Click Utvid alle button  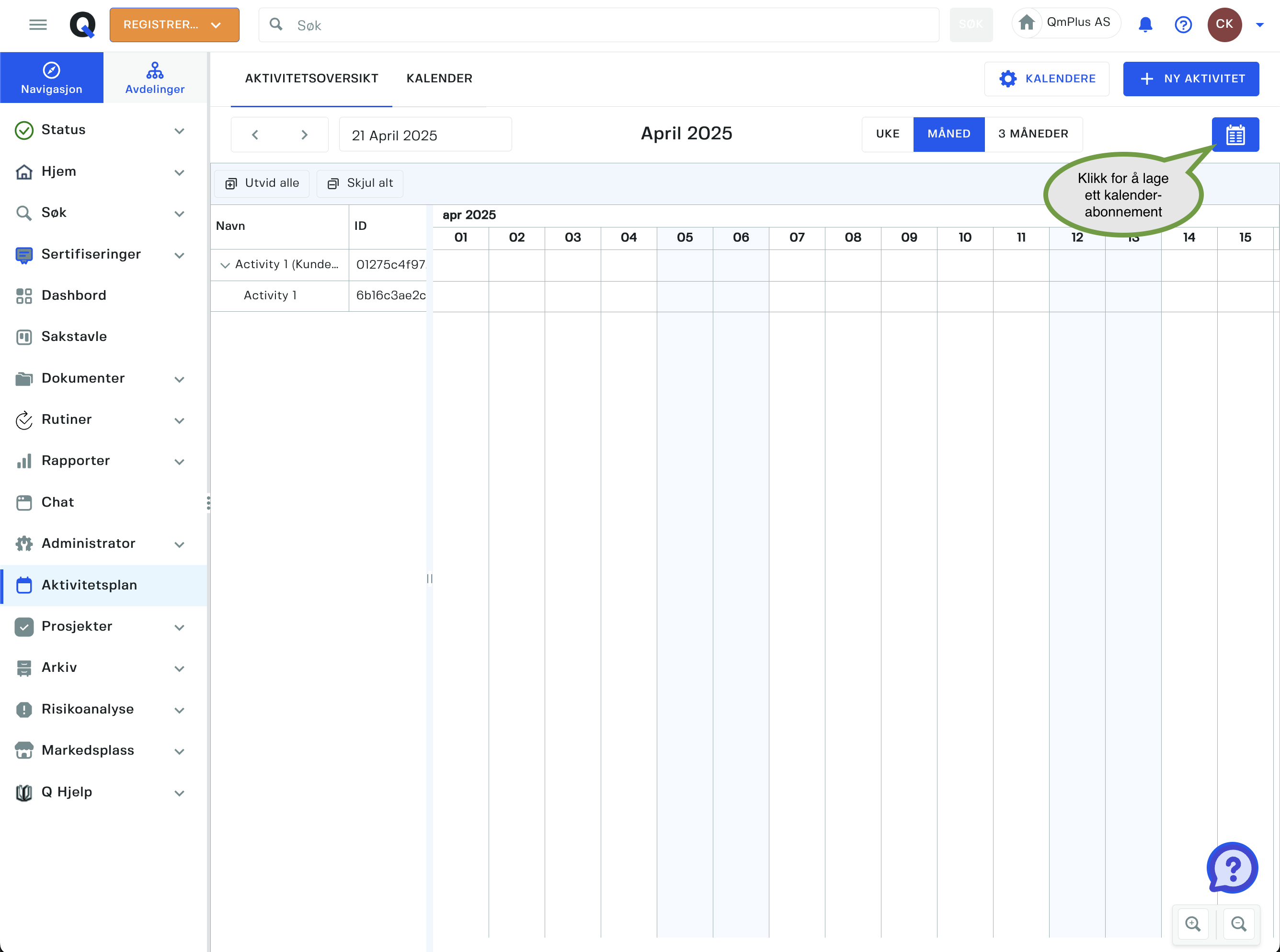pyautogui.click(x=262, y=183)
